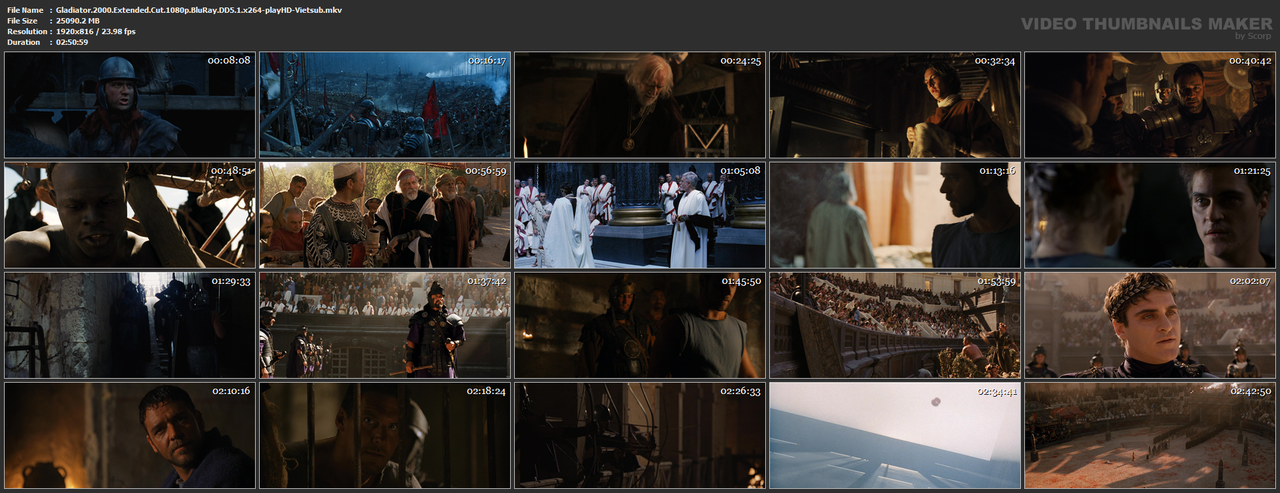Select the battlefield thumbnail at 00:16:17
The width and height of the screenshot is (1280, 493).
tap(385, 105)
